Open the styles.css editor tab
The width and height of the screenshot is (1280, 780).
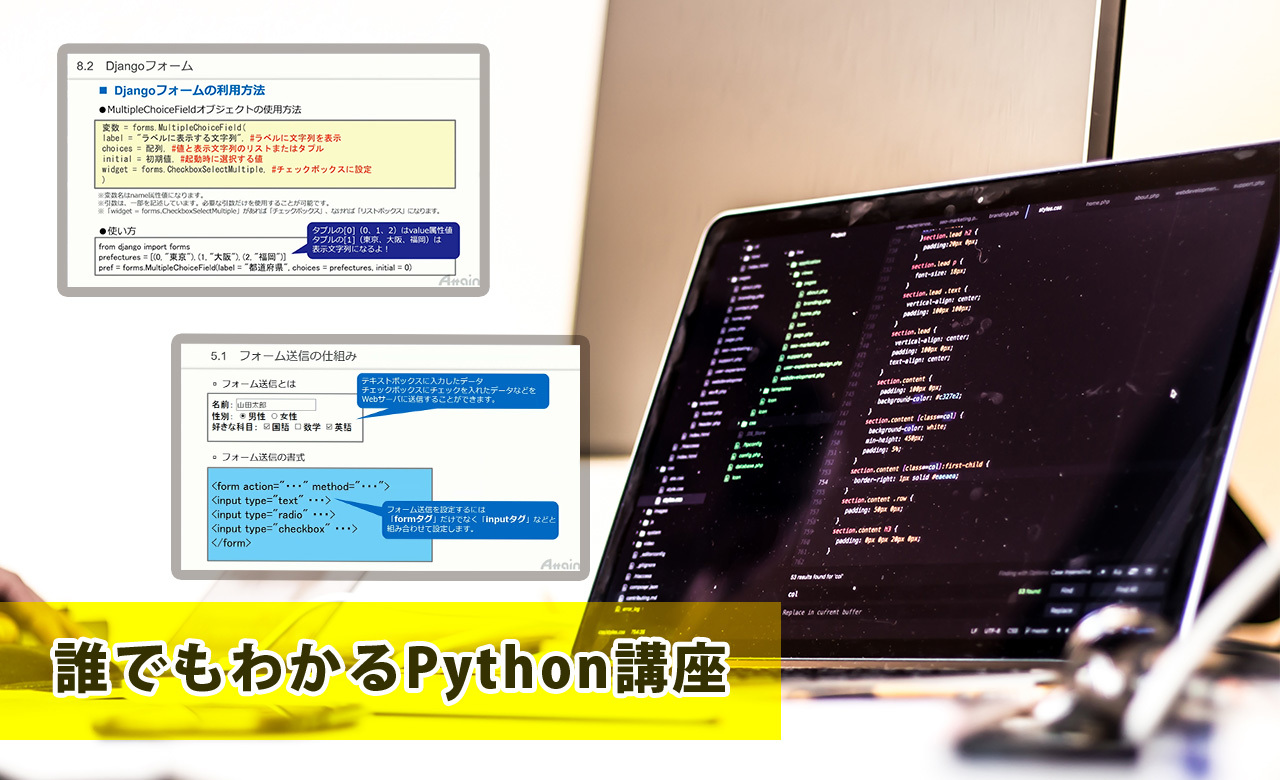point(1049,209)
